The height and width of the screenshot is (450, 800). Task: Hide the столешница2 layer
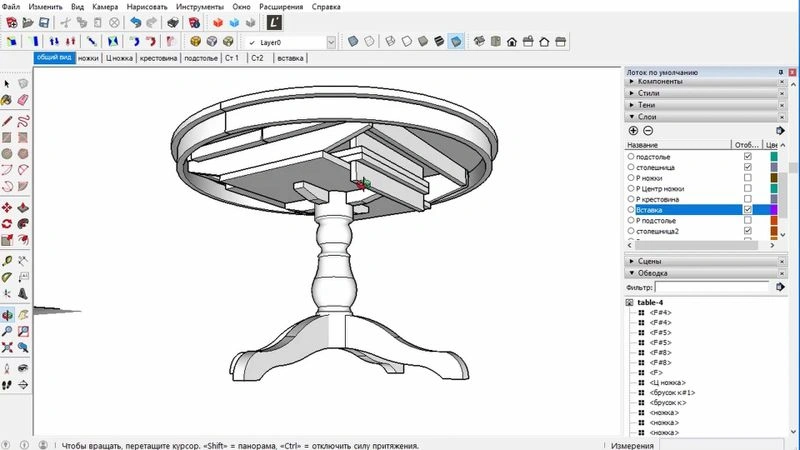(747, 231)
